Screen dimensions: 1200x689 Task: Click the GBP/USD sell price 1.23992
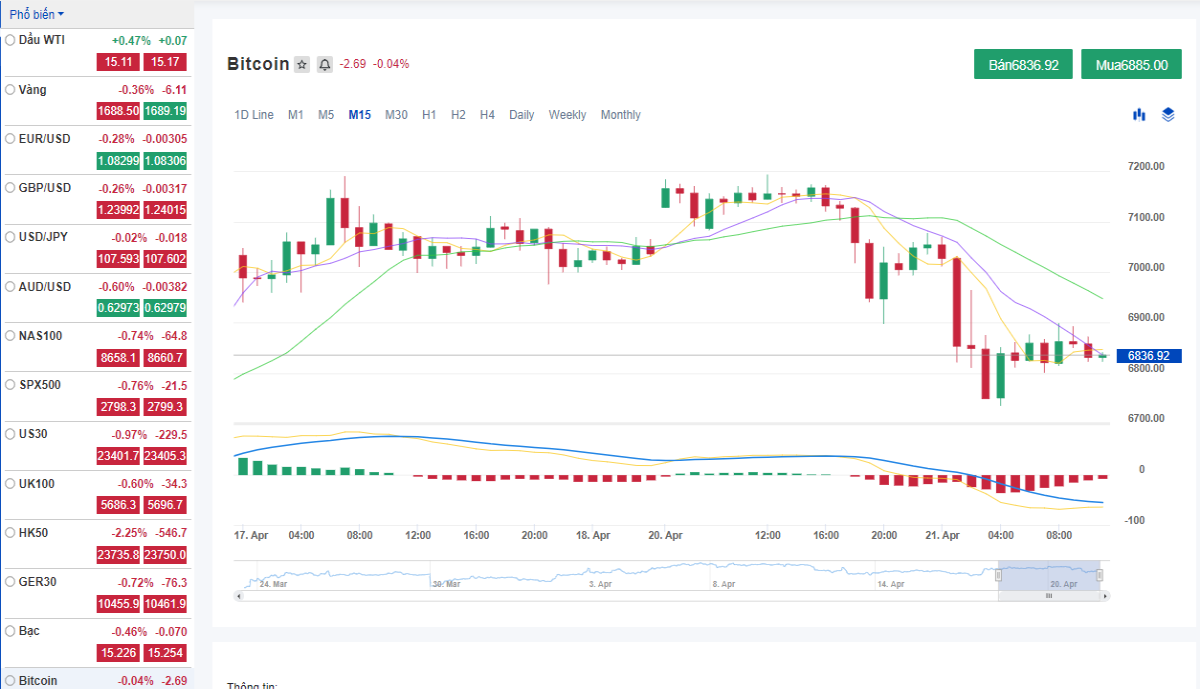[118, 210]
